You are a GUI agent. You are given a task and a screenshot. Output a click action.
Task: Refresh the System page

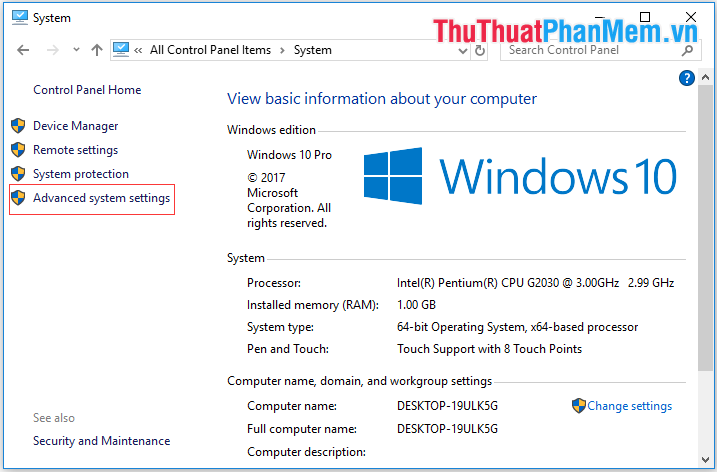pyautogui.click(x=480, y=50)
